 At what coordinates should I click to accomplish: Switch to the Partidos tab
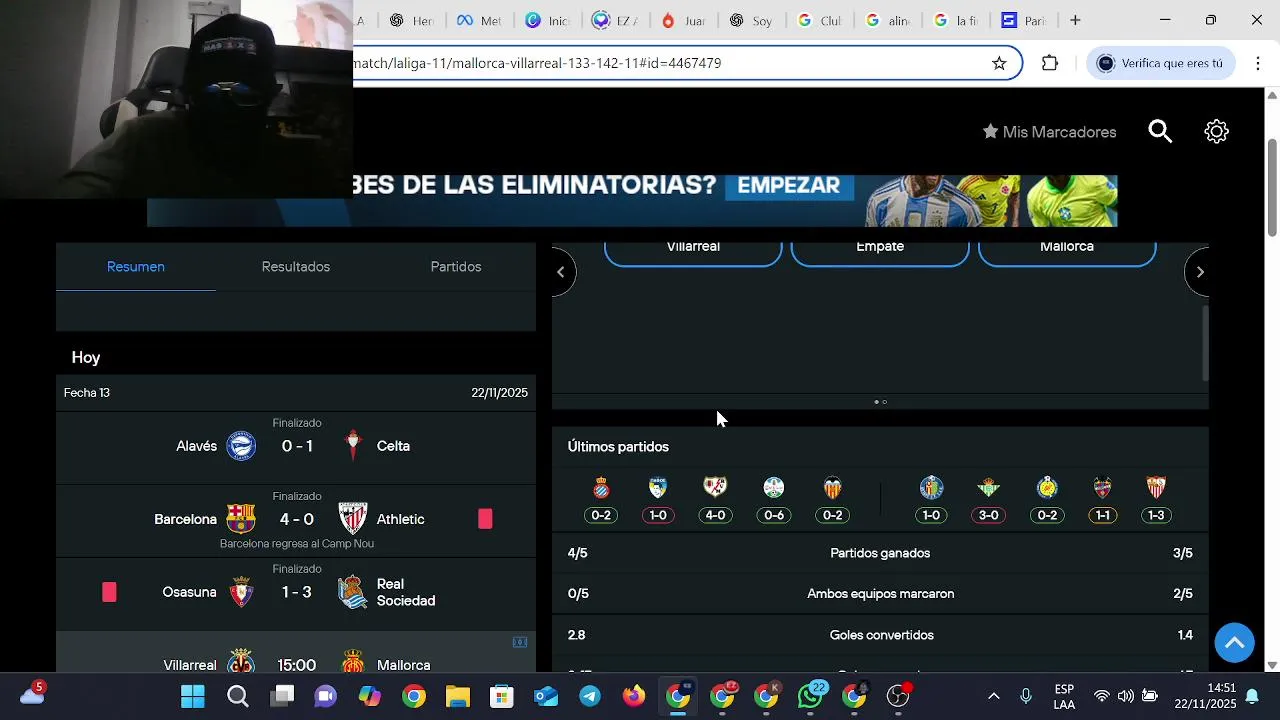456,267
